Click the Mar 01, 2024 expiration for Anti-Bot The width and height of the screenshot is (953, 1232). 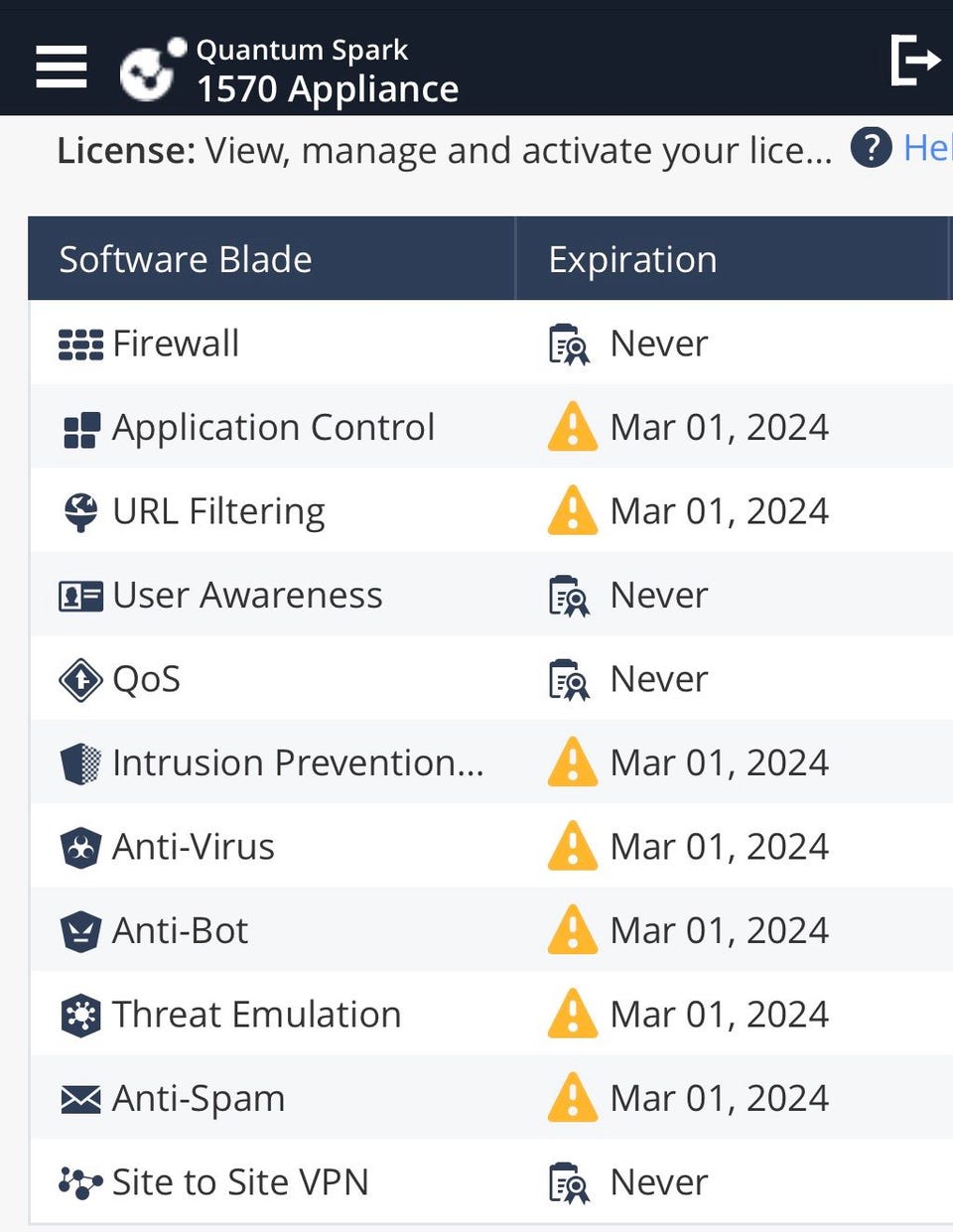[x=720, y=930]
